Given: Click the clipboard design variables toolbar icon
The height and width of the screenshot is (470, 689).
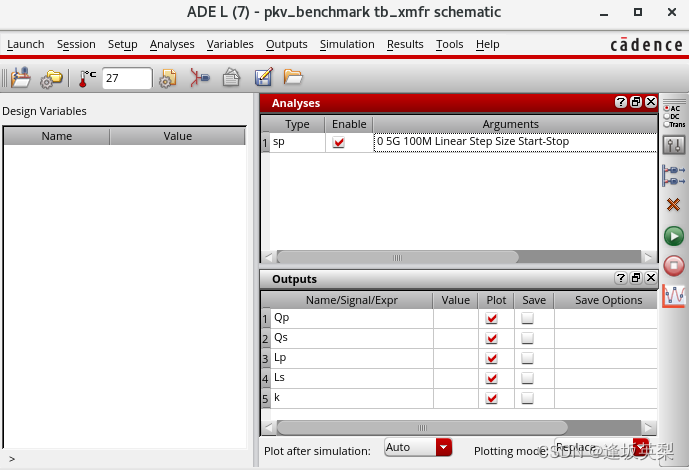Looking at the screenshot, I should pyautogui.click(x=231, y=78).
